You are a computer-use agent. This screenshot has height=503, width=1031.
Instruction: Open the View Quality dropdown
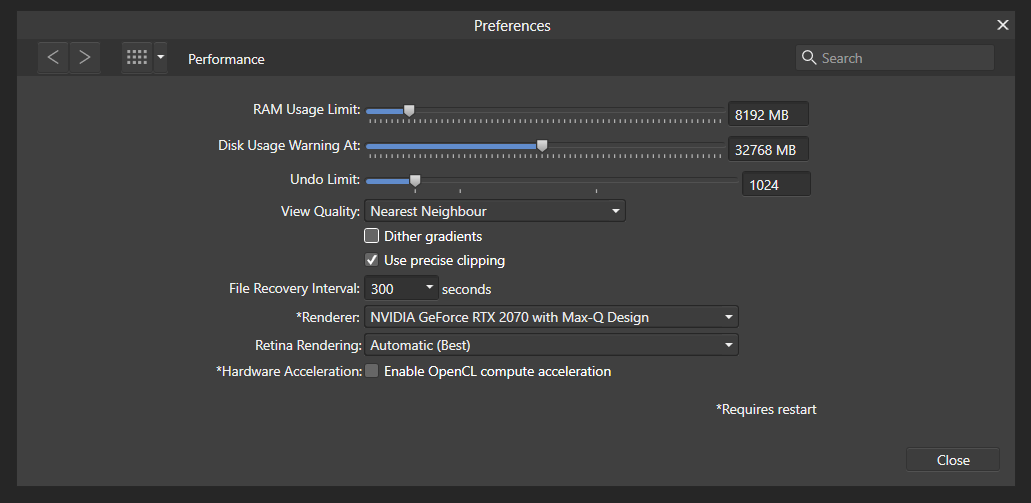click(494, 211)
